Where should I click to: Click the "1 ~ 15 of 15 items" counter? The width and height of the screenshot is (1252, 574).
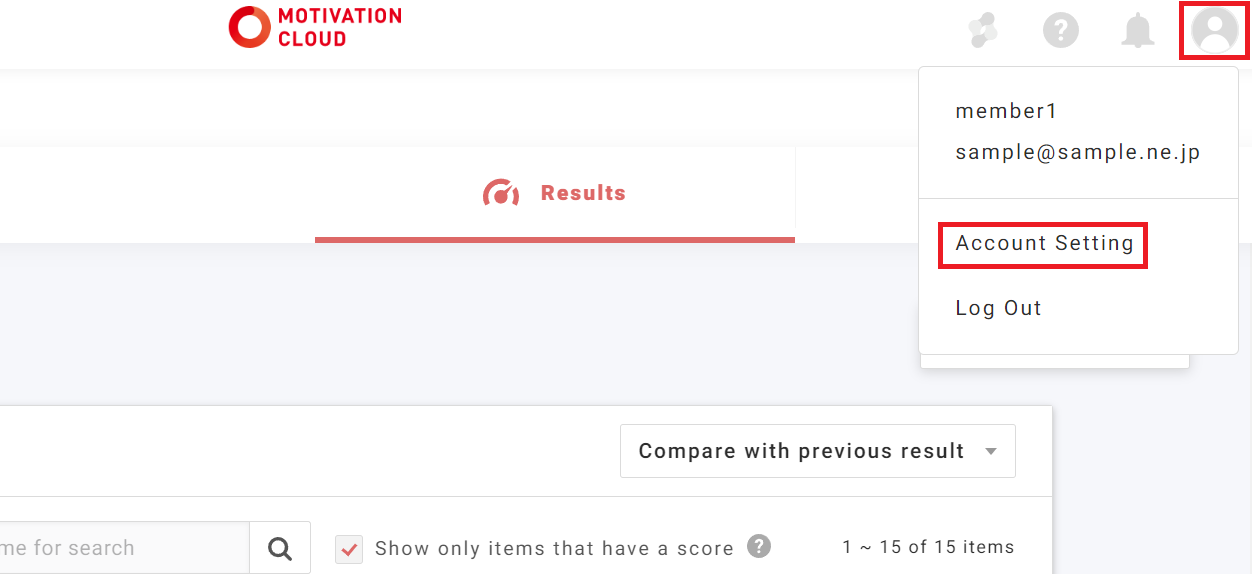pyautogui.click(x=928, y=547)
